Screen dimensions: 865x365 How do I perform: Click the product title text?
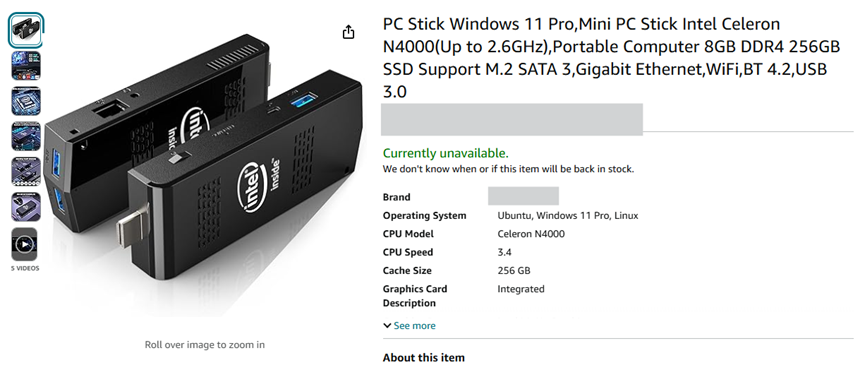[x=611, y=58]
